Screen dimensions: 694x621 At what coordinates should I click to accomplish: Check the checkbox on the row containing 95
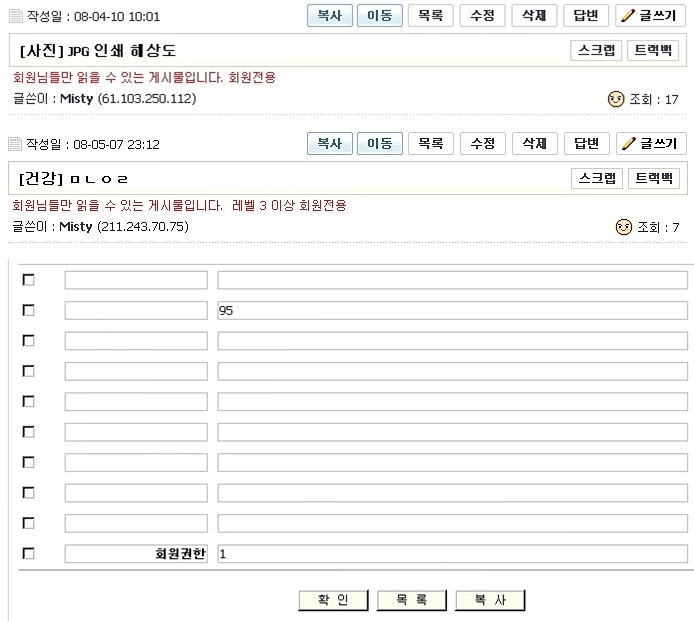pos(28,310)
